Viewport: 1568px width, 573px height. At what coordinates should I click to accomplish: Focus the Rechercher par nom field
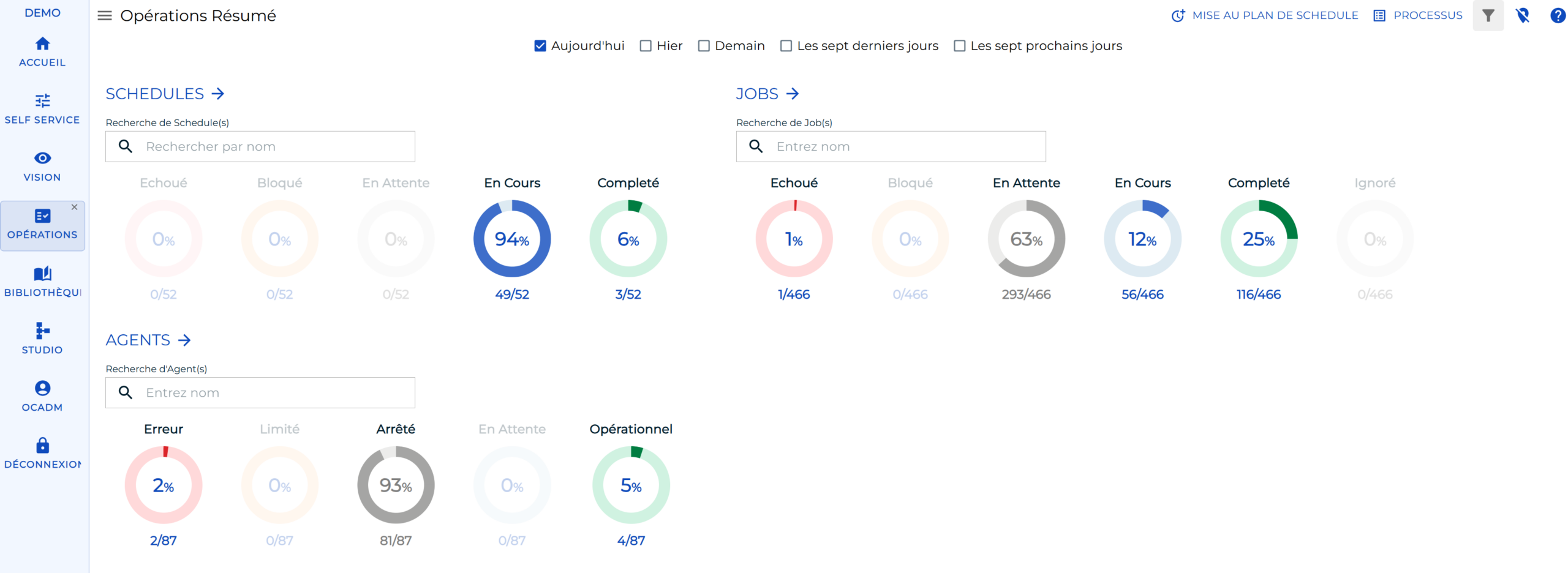(260, 146)
